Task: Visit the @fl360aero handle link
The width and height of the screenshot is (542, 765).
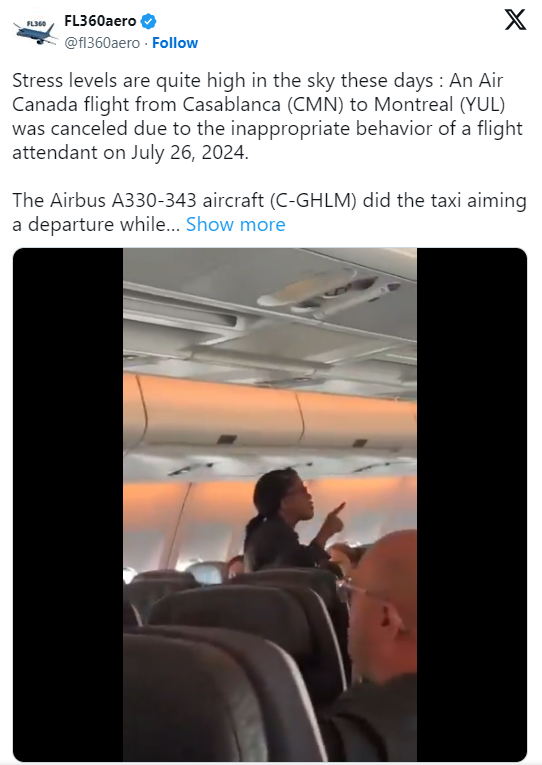Action: click(x=102, y=43)
